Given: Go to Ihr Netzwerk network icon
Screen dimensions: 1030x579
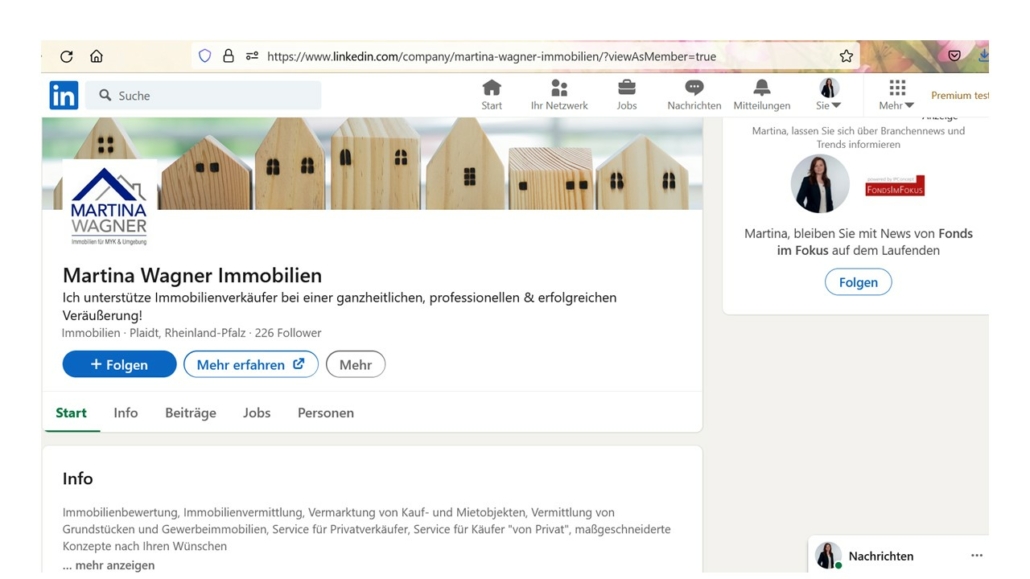Looking at the screenshot, I should [559, 89].
